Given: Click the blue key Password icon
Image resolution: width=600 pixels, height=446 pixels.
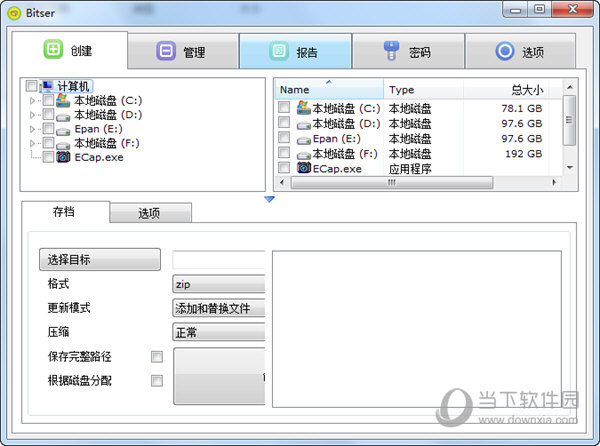Looking at the screenshot, I should [391, 51].
